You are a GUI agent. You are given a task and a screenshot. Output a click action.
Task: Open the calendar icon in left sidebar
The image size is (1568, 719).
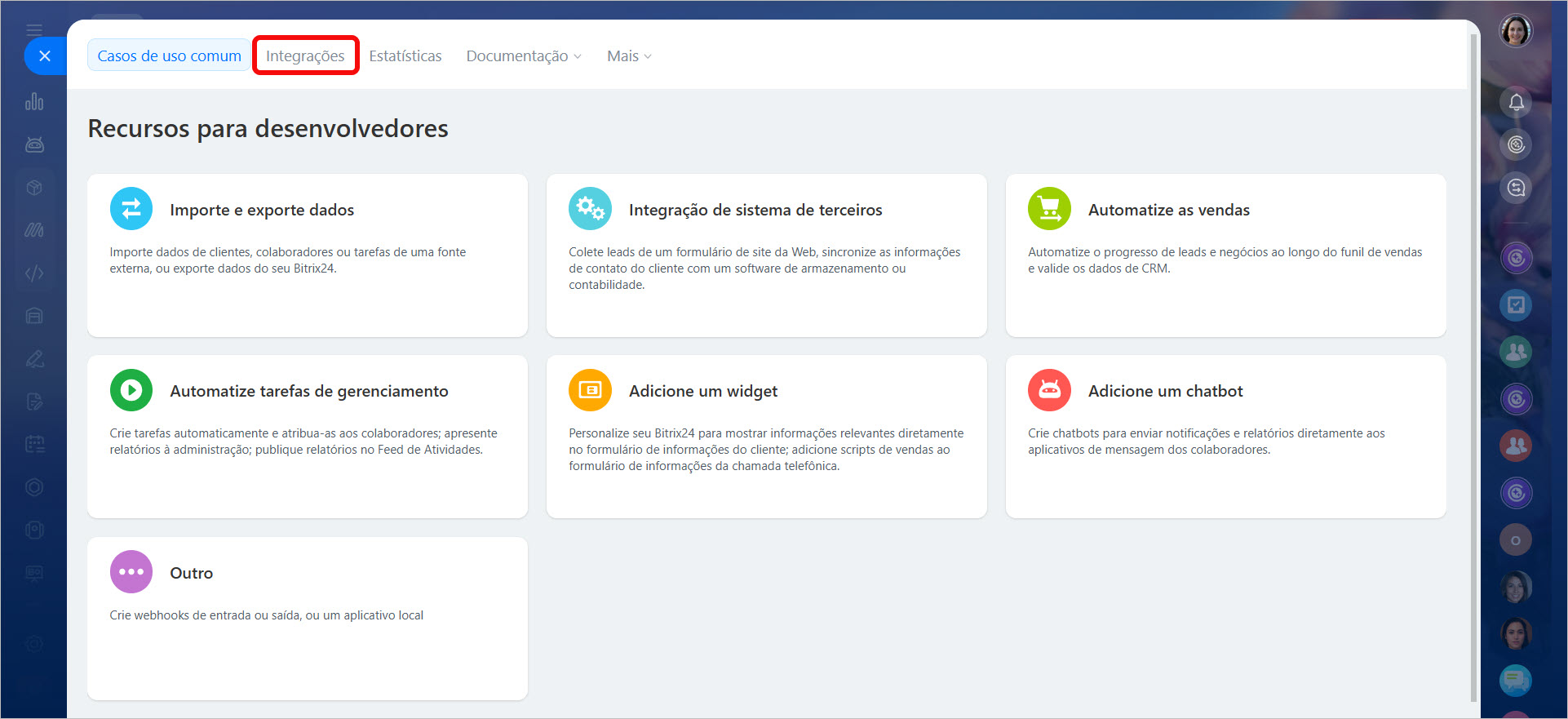click(34, 444)
